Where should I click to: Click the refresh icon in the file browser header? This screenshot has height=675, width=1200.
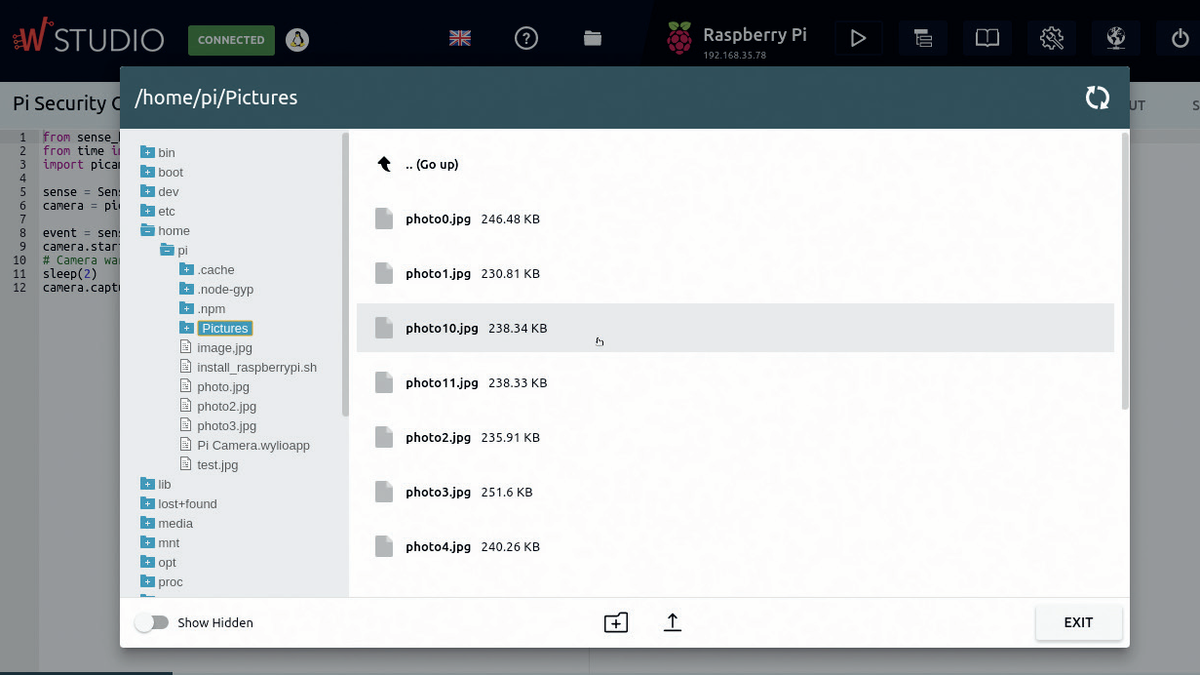point(1097,97)
